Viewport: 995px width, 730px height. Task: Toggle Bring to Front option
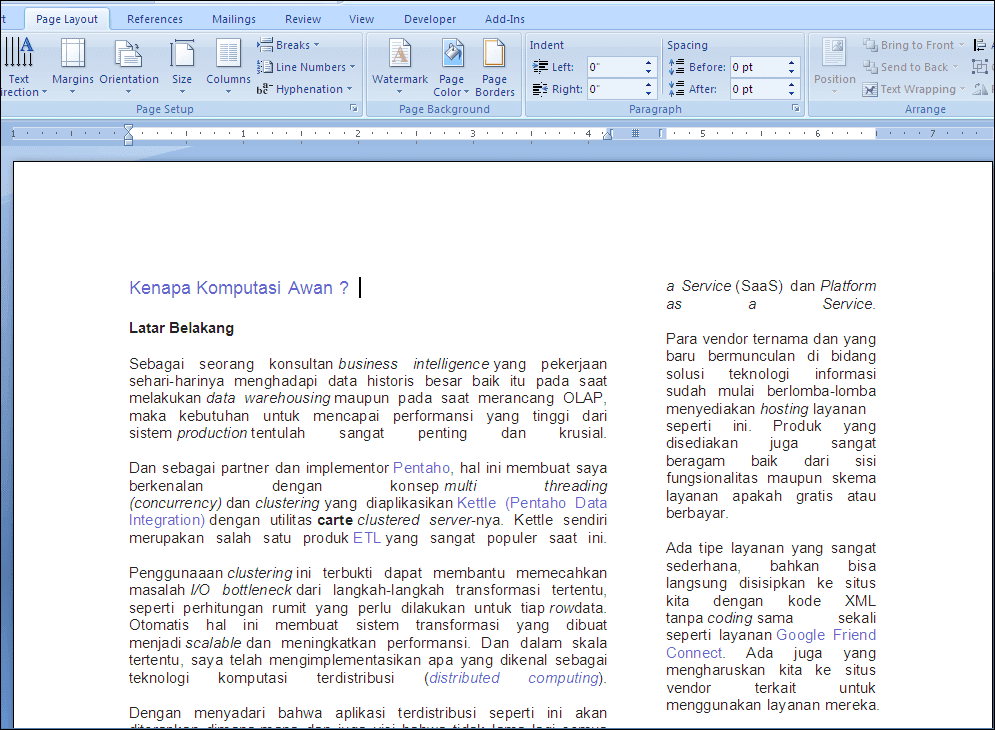(x=912, y=44)
